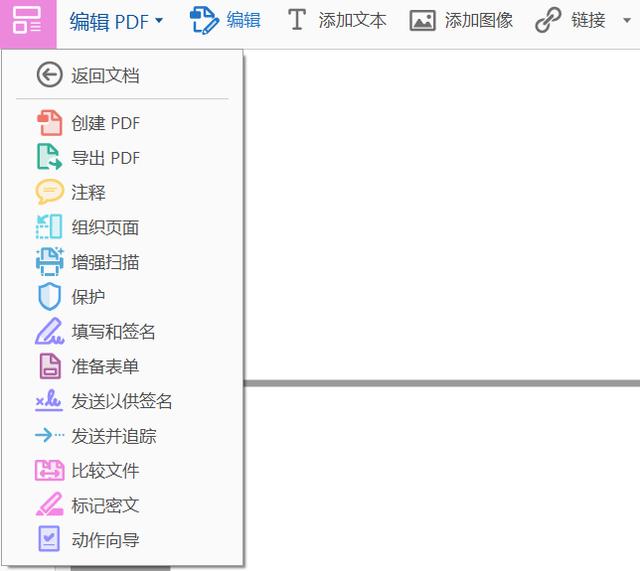The height and width of the screenshot is (571, 640).
Task: Click the 标记密文 highlighter icon
Action: pos(49,504)
